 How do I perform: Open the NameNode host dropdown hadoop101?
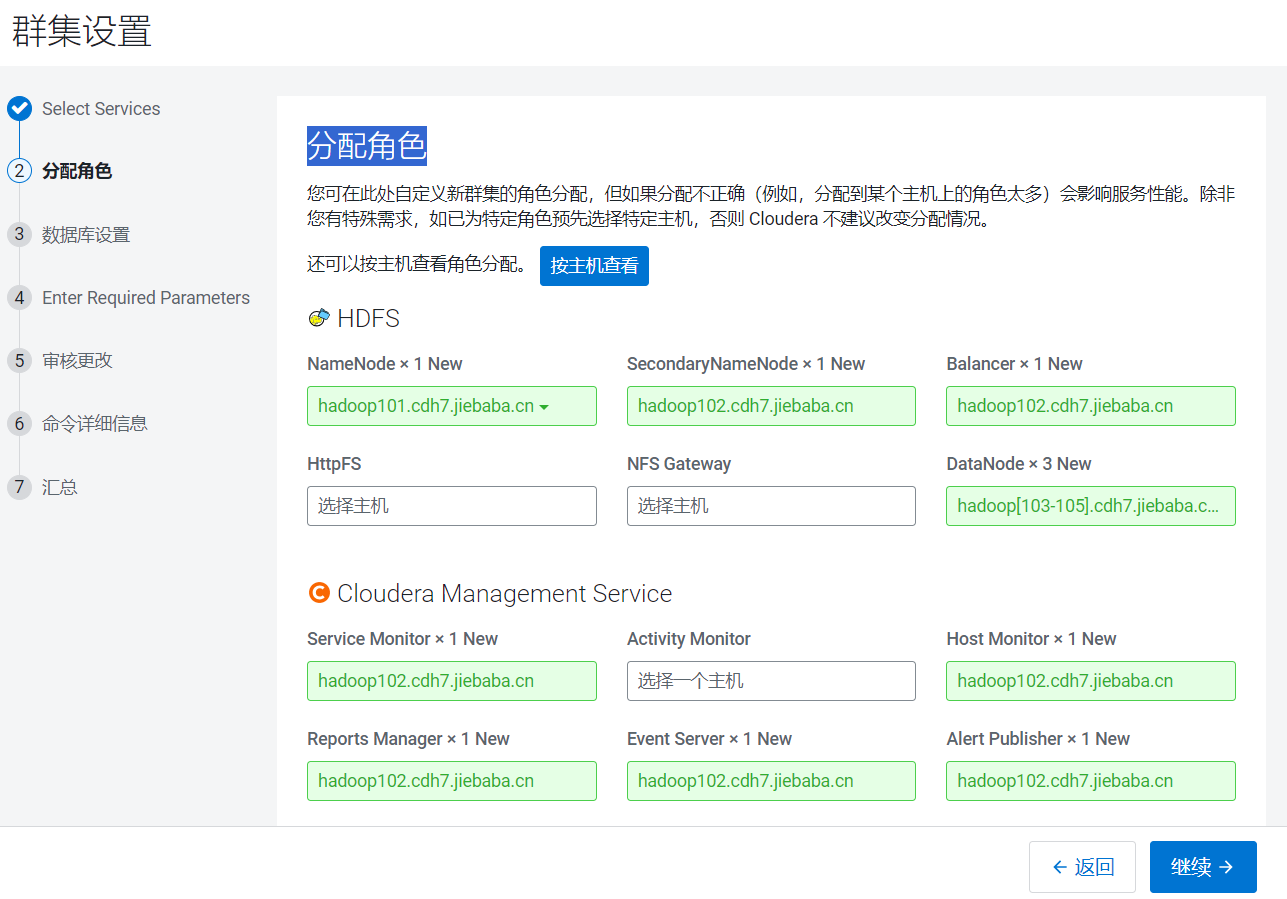452,406
